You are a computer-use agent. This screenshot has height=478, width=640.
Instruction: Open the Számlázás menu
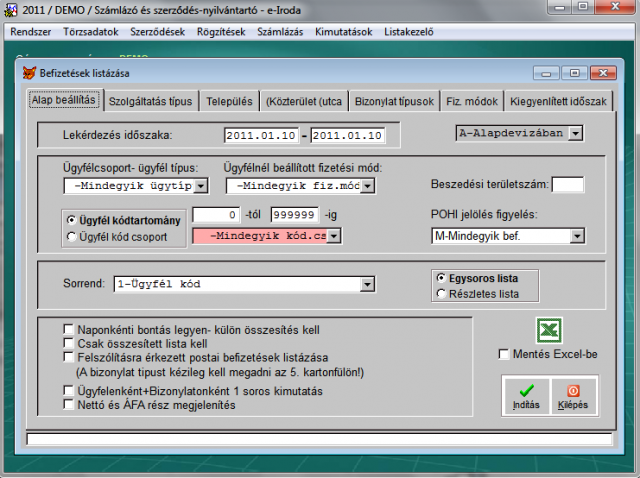[280, 31]
